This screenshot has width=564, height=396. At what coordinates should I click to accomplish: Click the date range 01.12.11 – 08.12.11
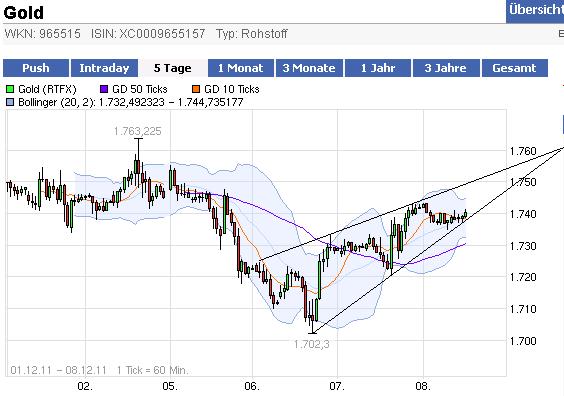(58, 370)
